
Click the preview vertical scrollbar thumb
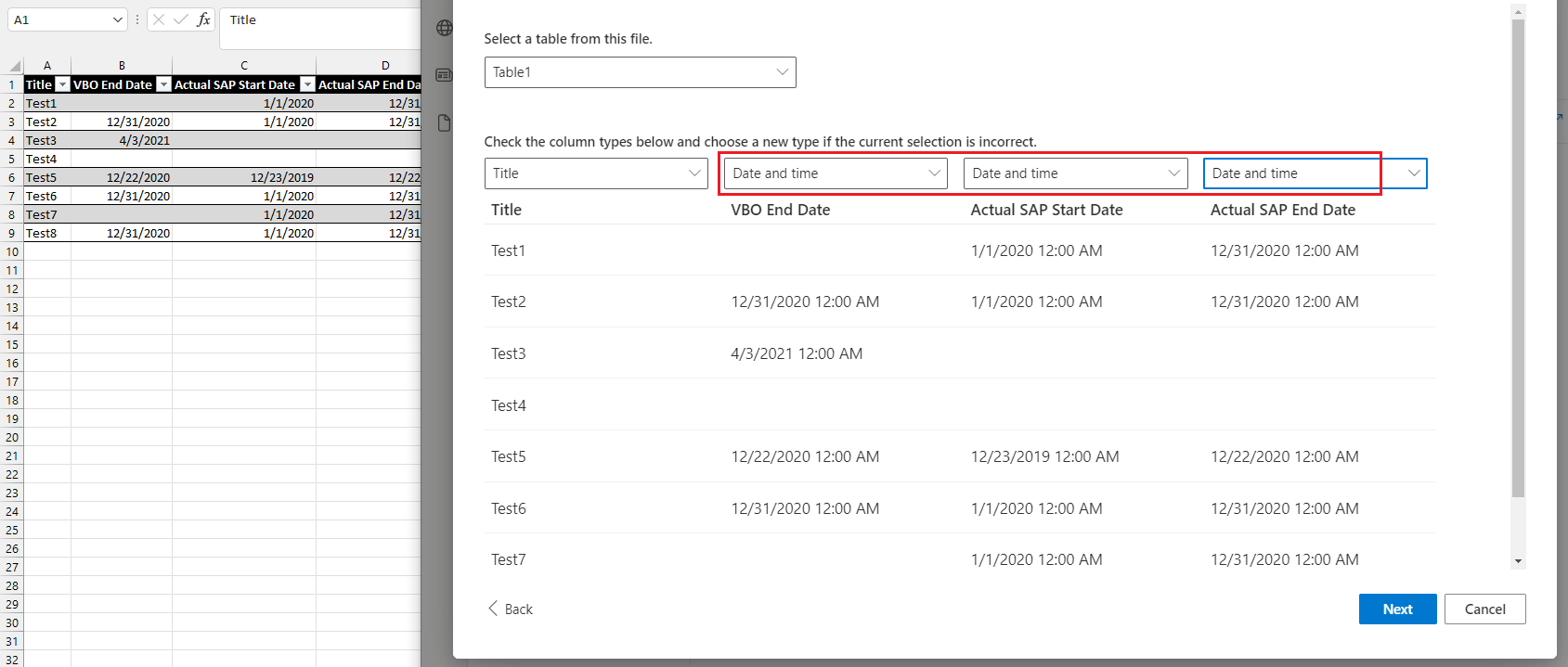click(1518, 258)
